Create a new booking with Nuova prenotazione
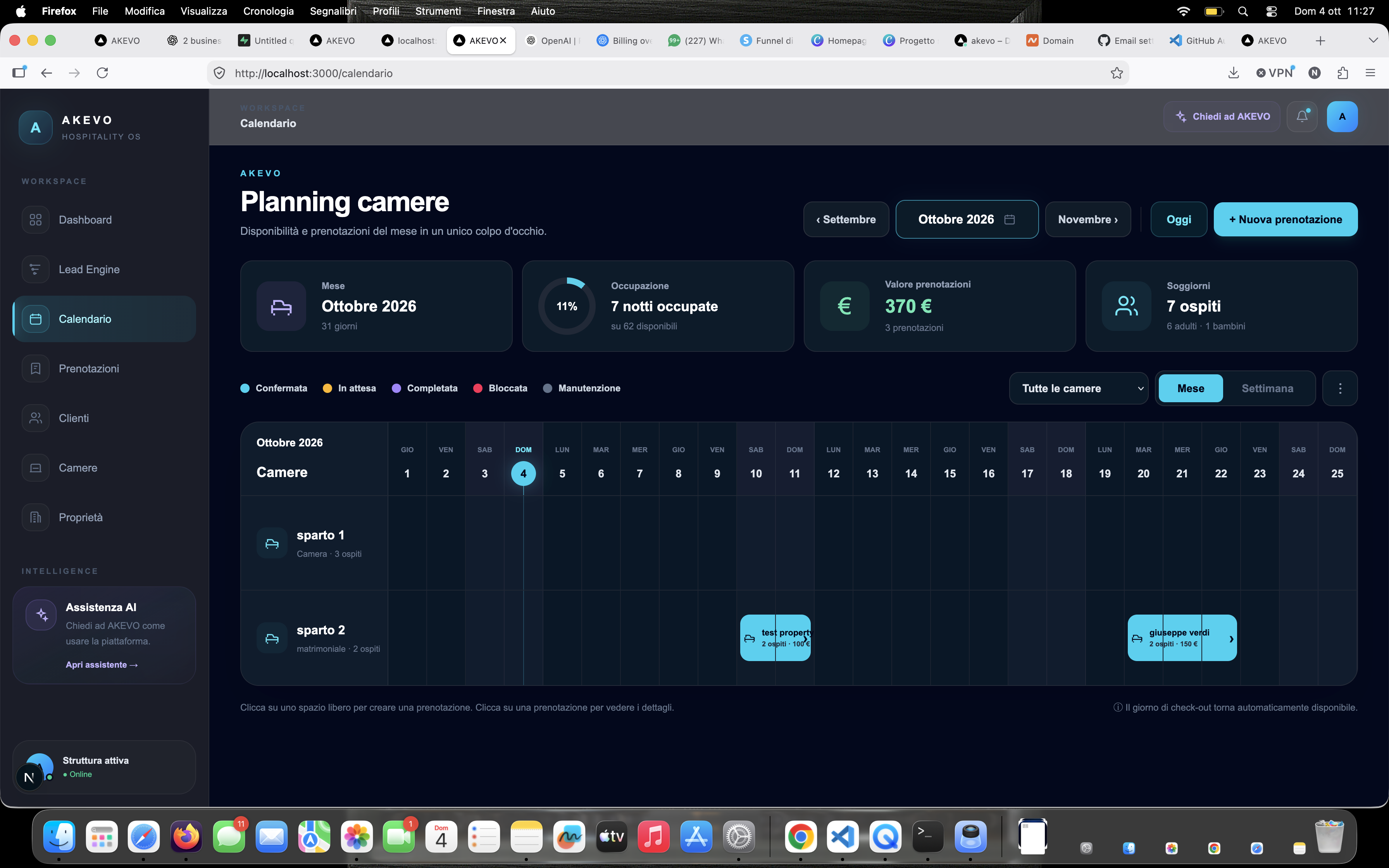Screen dimensions: 1389x868 (x=1285, y=219)
